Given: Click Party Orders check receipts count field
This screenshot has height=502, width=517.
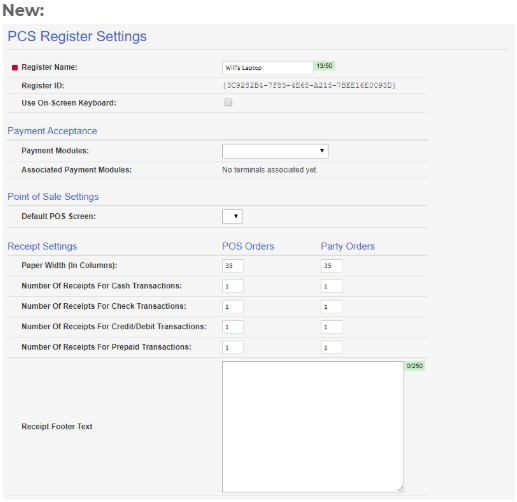Looking at the screenshot, I should pos(331,307).
